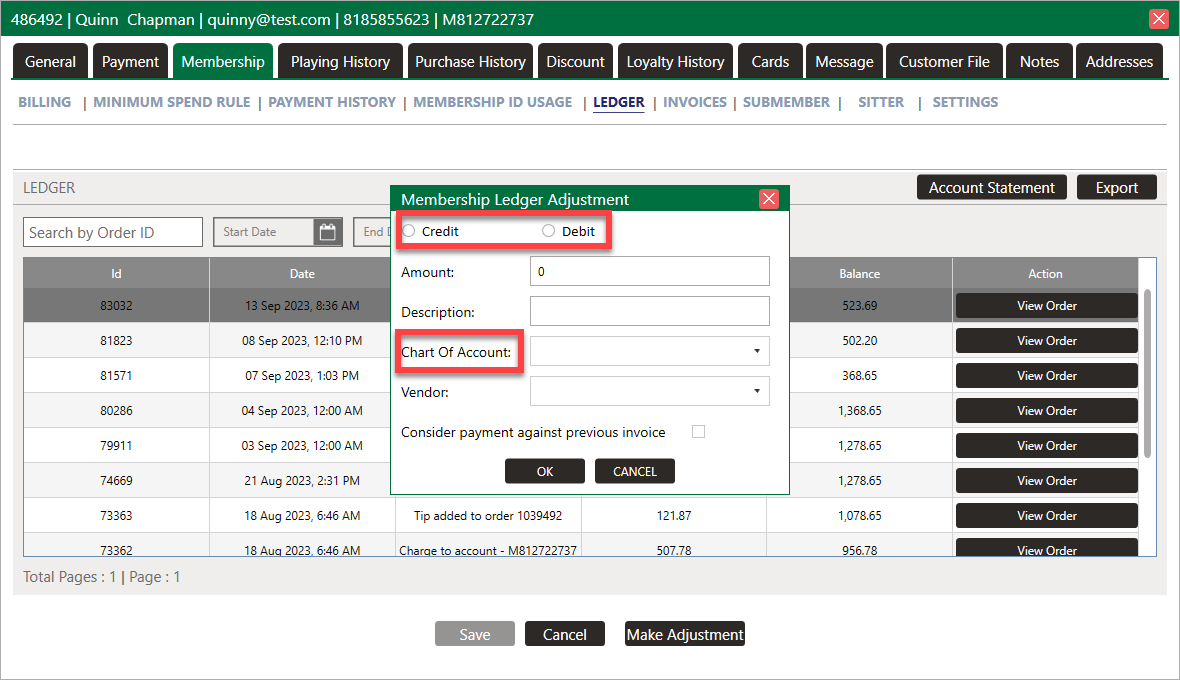1180x680 pixels.
Task: View Order for ledger entry 79911
Action: (x=1046, y=445)
